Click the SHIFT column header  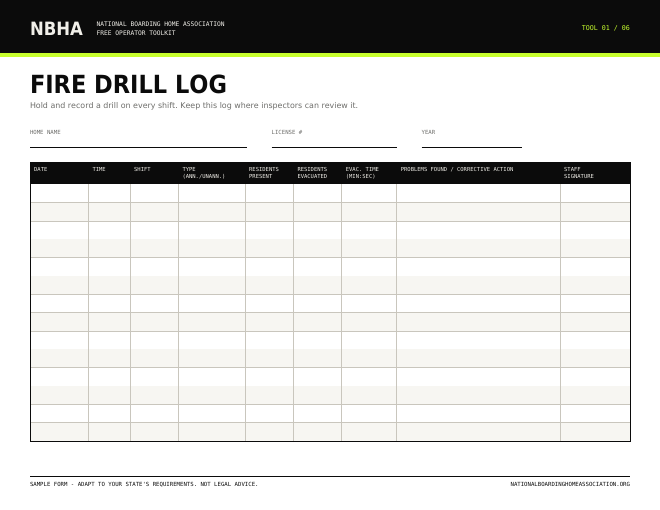point(142,169)
